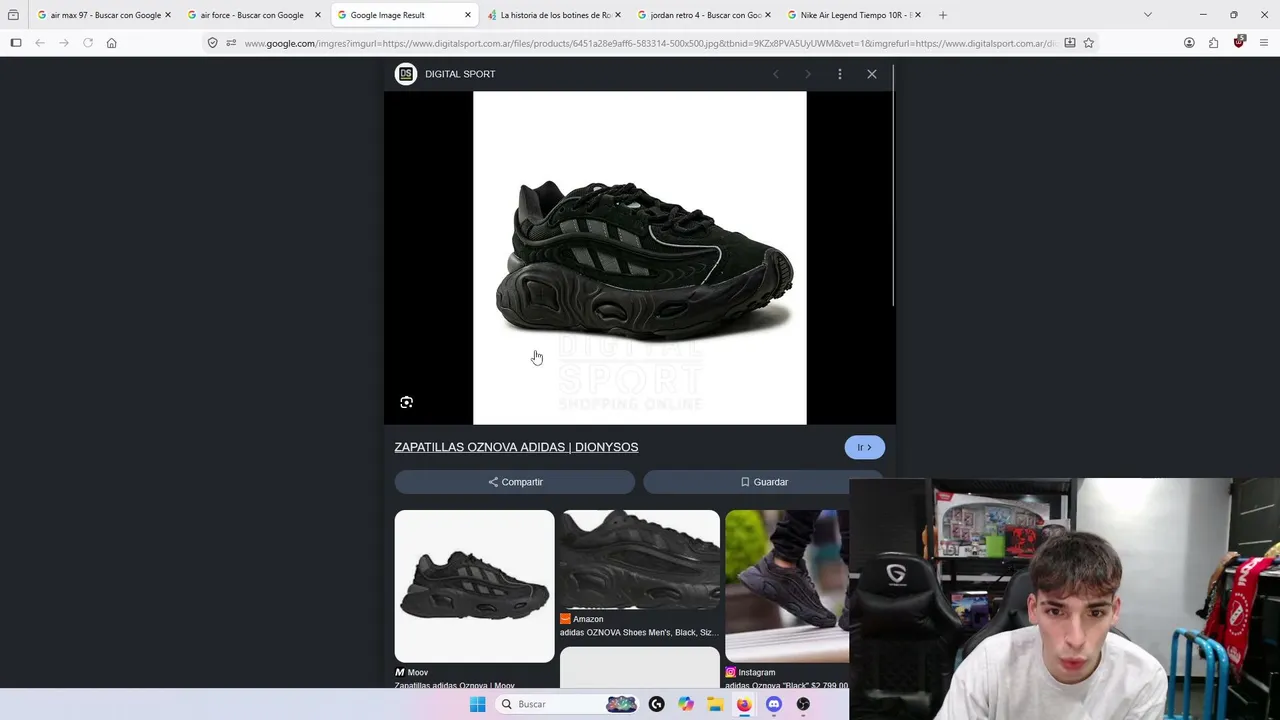
Task: Open OBS Studio from the taskbar
Action: [x=803, y=704]
